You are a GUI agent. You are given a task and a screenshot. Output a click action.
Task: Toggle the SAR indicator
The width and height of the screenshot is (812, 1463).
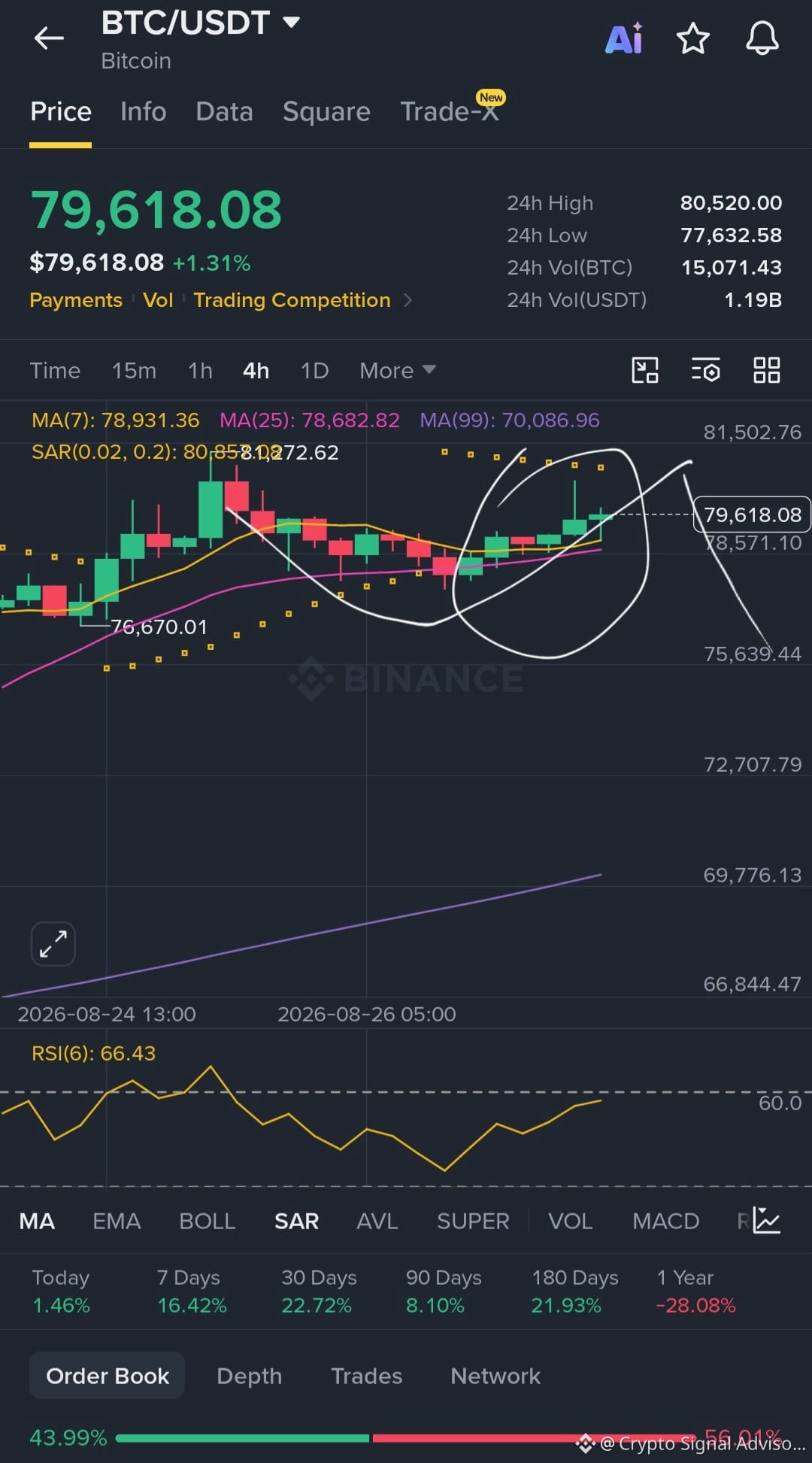[x=296, y=1221]
